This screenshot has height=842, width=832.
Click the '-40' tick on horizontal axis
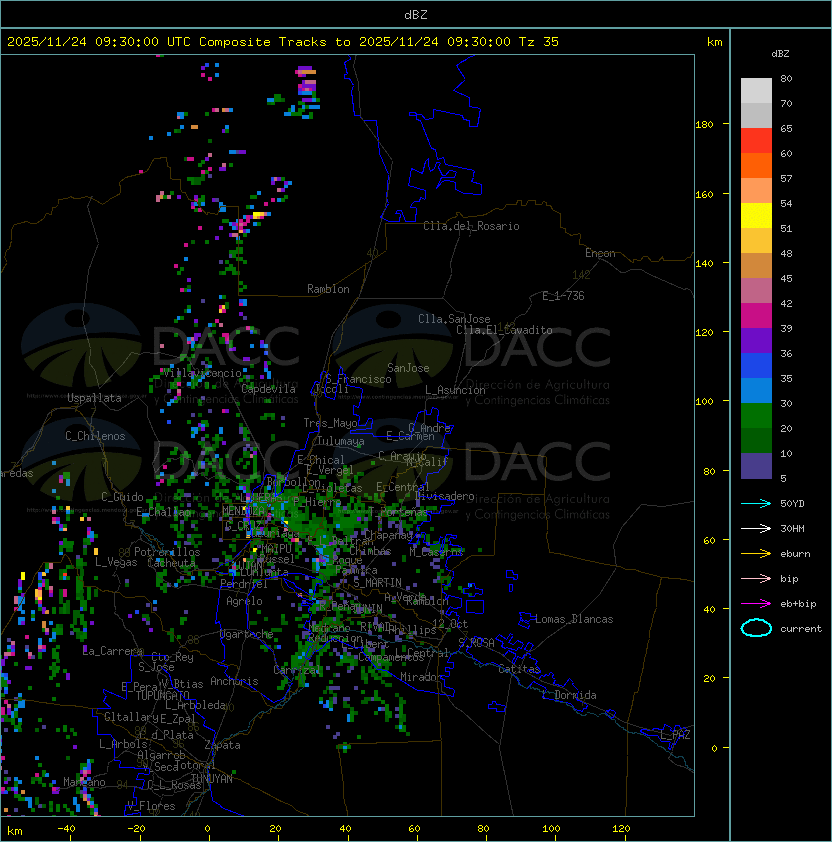(66, 829)
